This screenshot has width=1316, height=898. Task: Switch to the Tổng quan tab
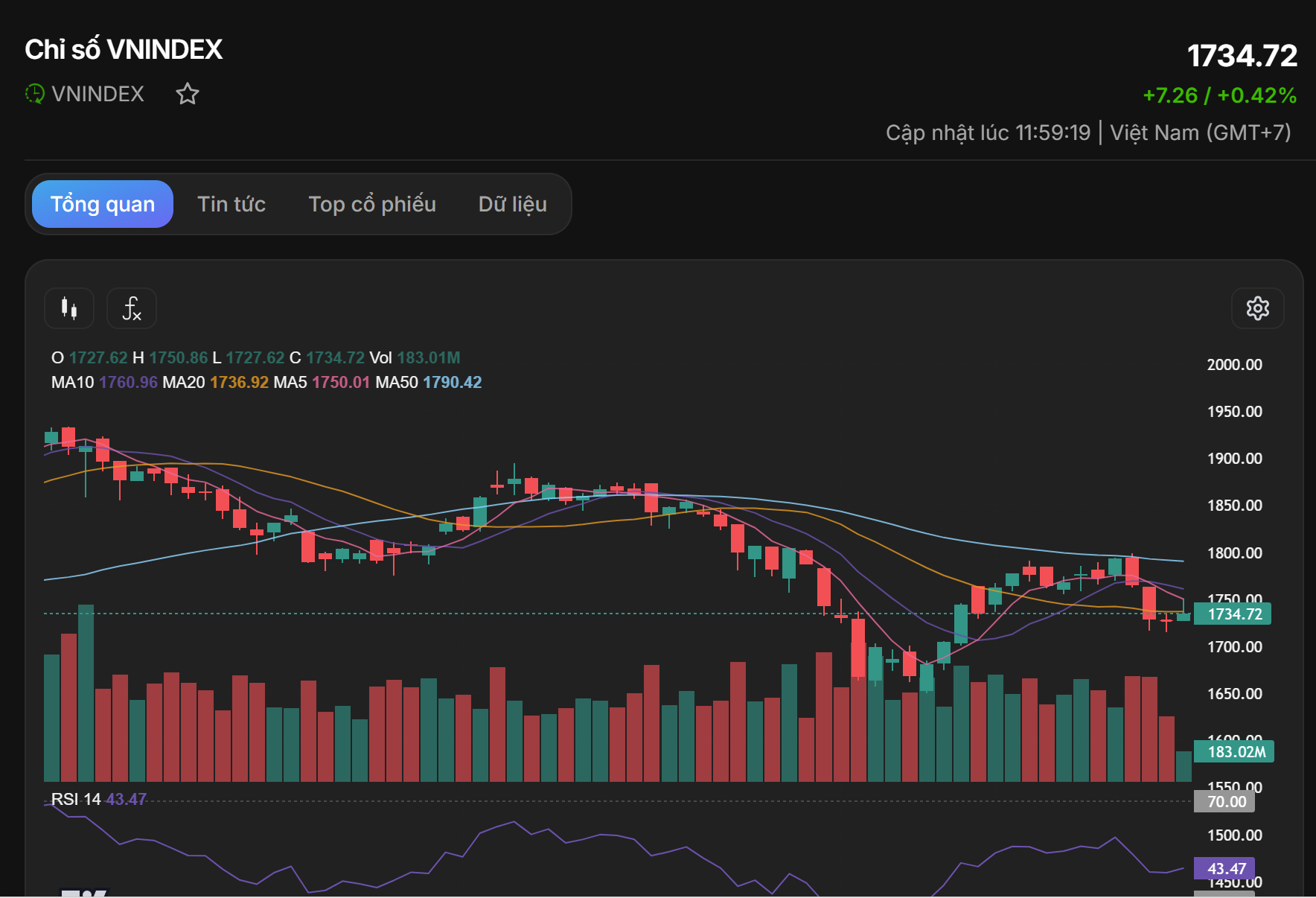pos(103,204)
